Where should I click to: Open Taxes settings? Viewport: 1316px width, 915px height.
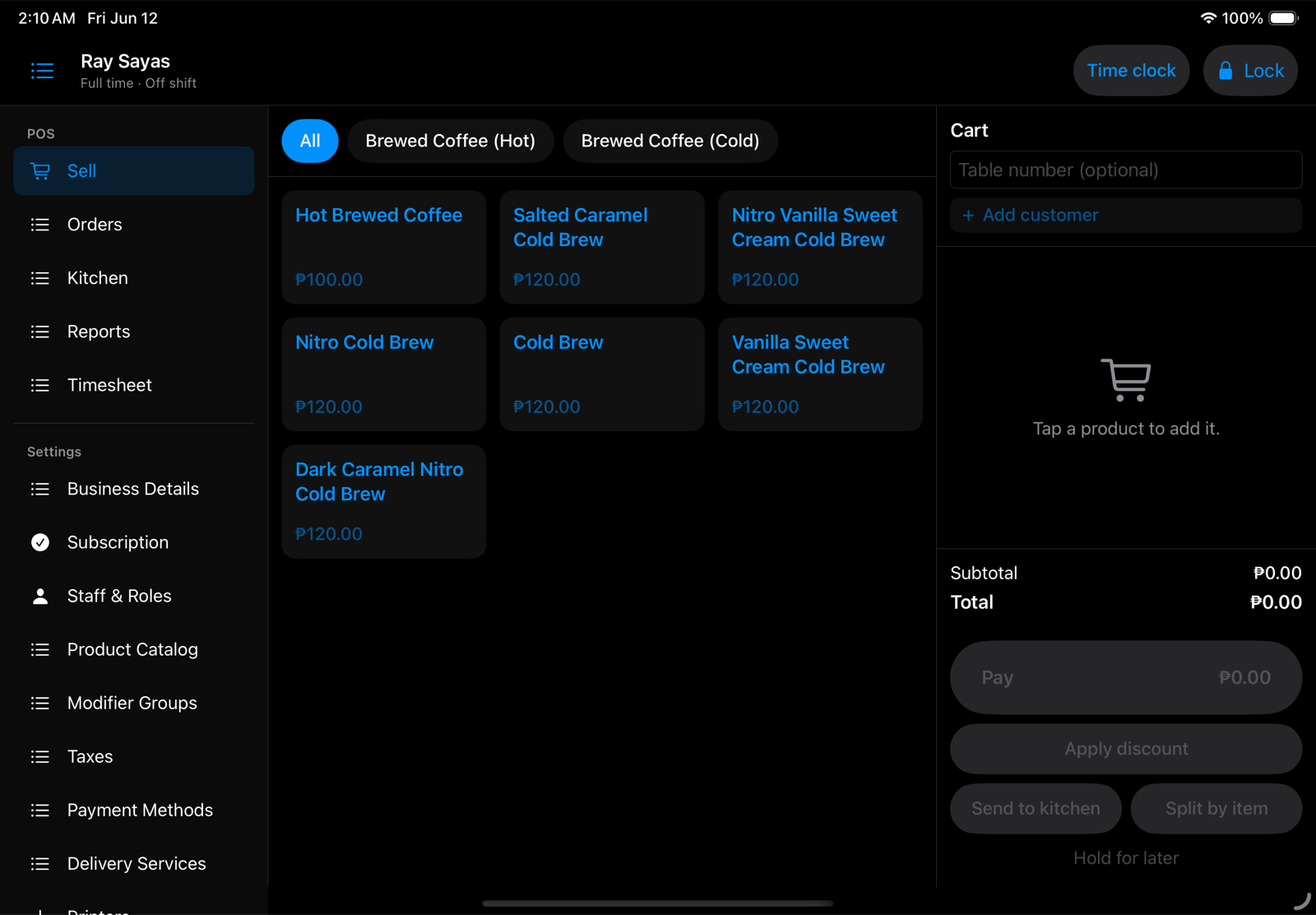(134, 756)
